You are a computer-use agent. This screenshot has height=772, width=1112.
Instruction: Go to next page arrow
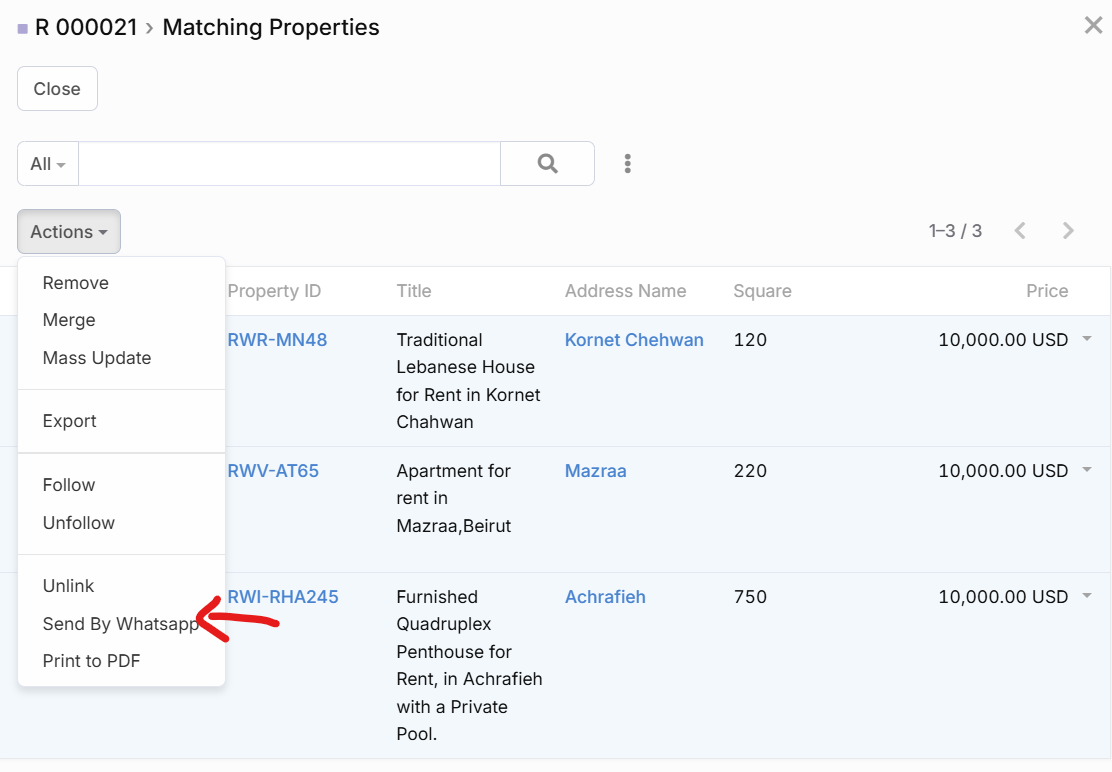click(x=1068, y=231)
